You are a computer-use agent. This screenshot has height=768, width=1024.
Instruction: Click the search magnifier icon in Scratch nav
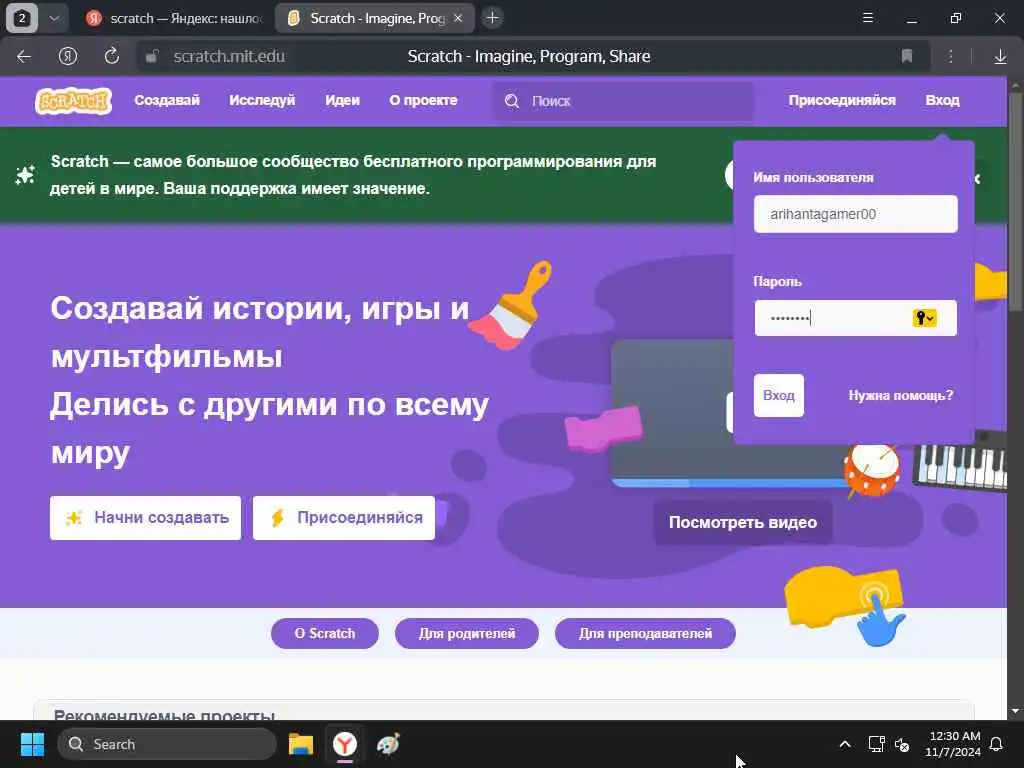[x=512, y=101]
